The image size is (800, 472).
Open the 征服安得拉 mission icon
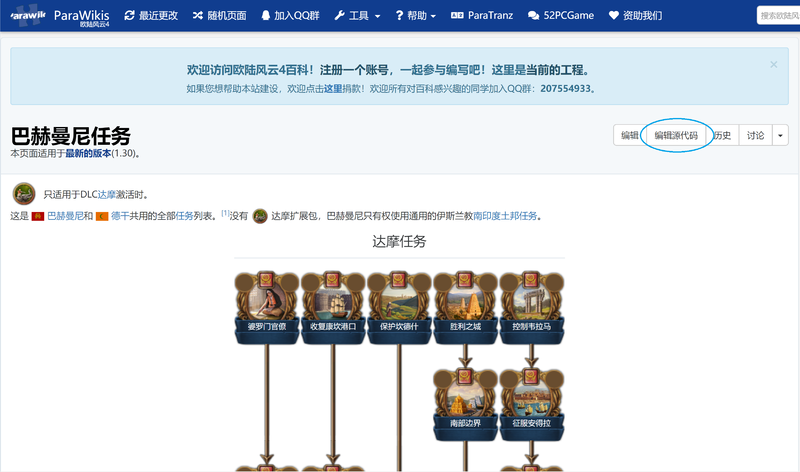point(532,404)
